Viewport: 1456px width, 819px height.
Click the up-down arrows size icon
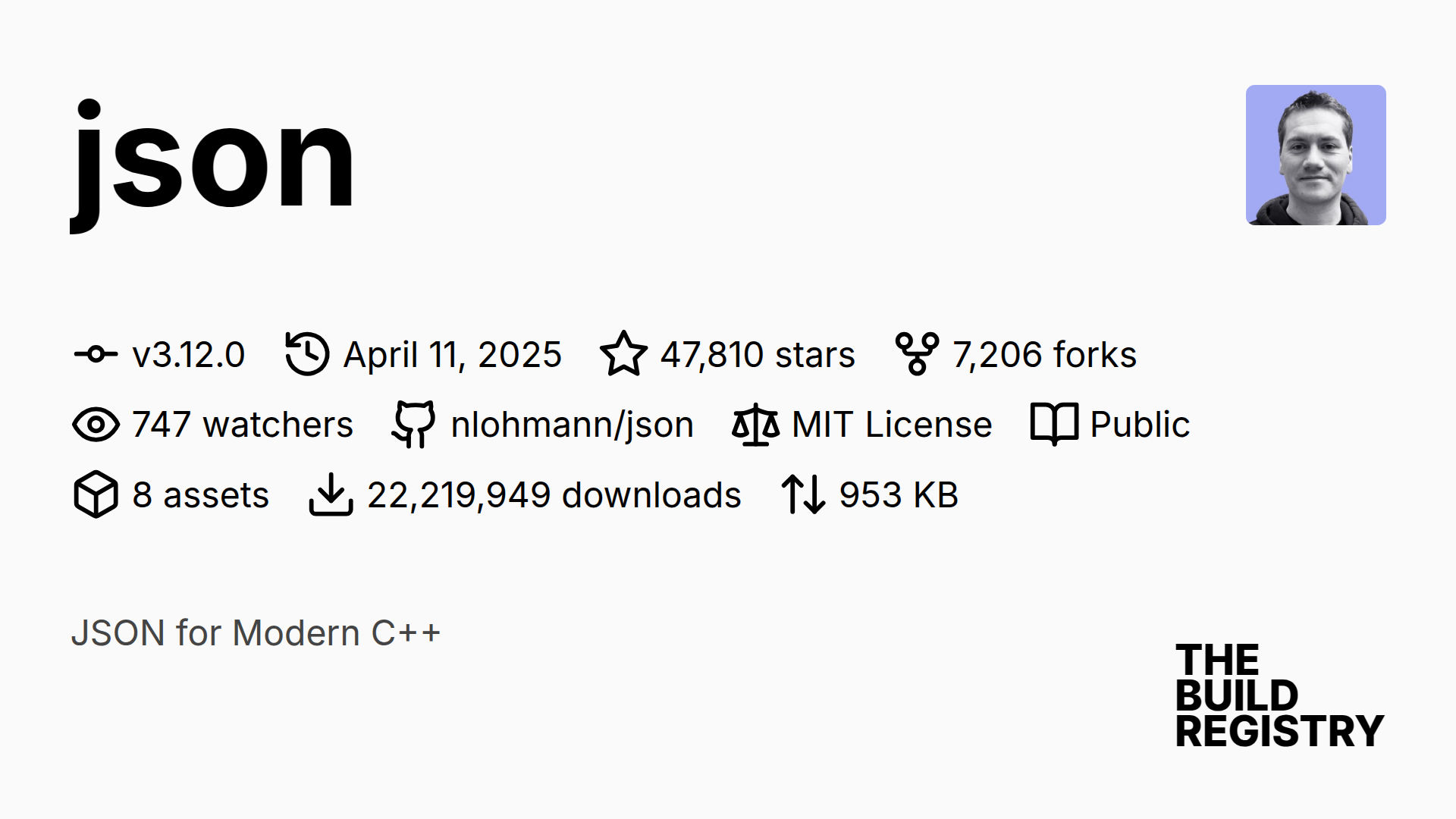[x=803, y=495]
